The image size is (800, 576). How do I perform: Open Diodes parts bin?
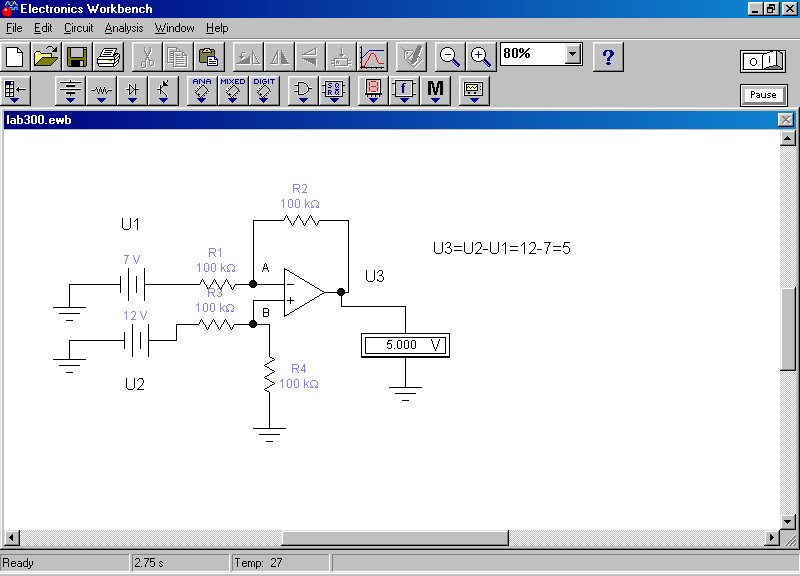tap(132, 91)
